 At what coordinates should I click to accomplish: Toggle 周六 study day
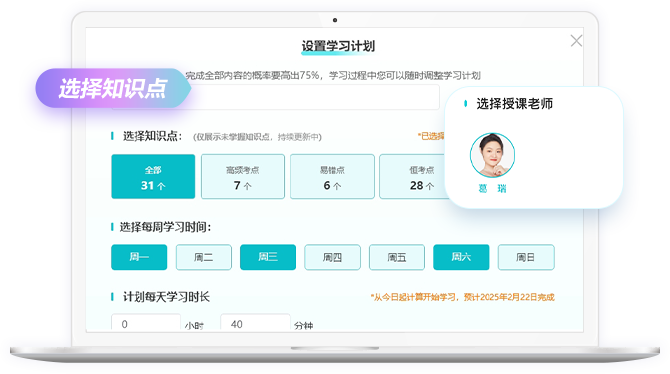tap(461, 257)
